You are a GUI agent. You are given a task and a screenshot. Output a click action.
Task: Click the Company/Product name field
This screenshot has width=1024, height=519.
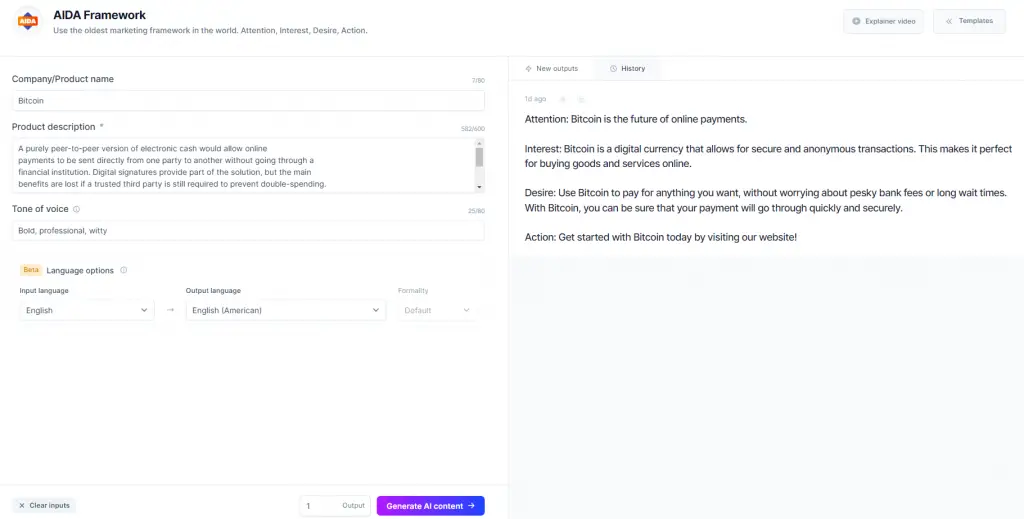248,101
